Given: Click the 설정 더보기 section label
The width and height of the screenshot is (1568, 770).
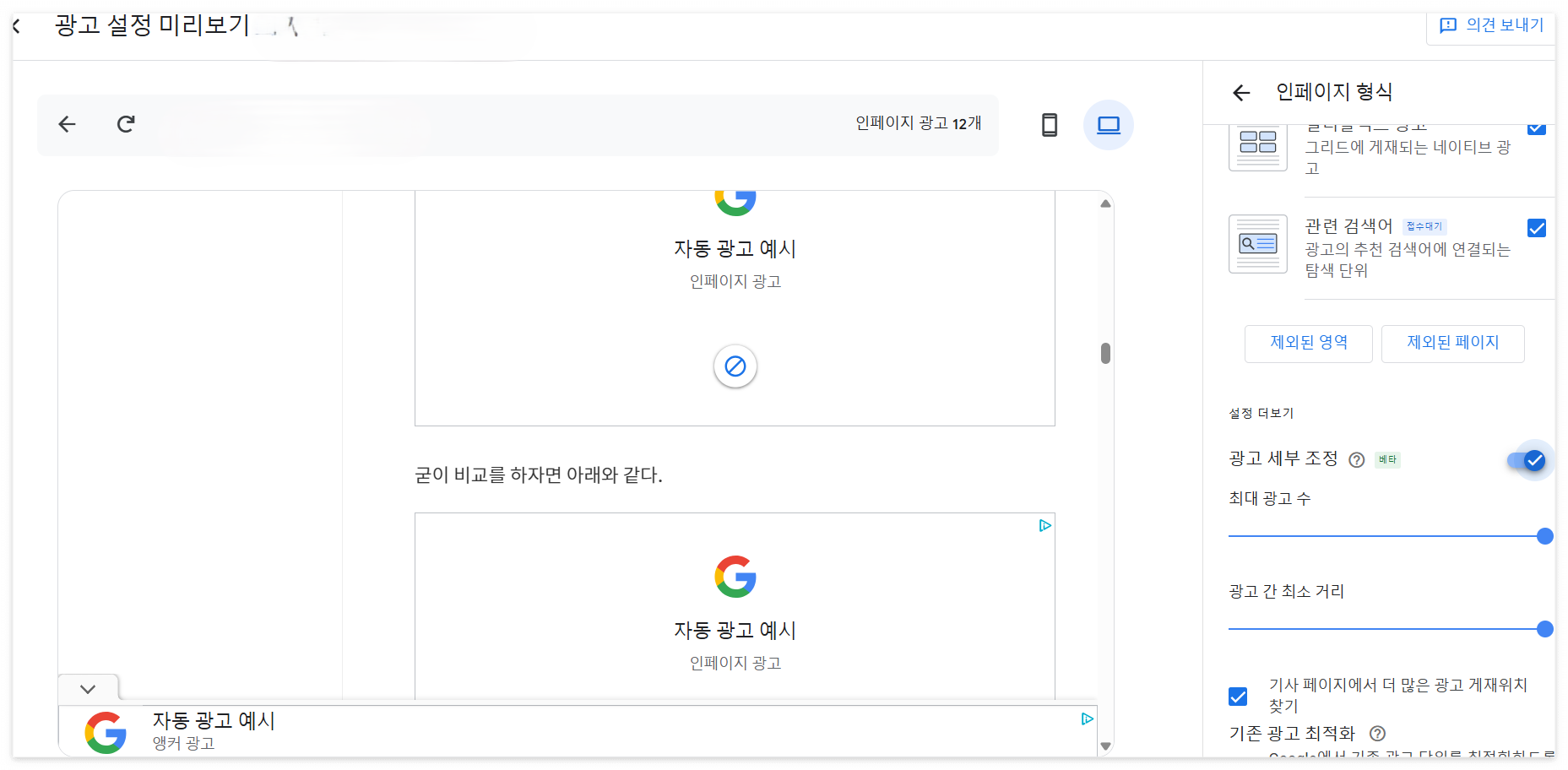Looking at the screenshot, I should [1261, 413].
